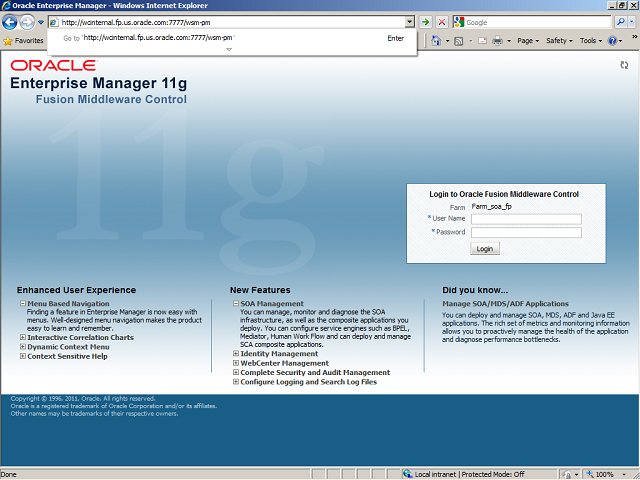This screenshot has height=480, width=640.
Task: Expand Interactive Correlation Charts
Action: click(x=23, y=337)
